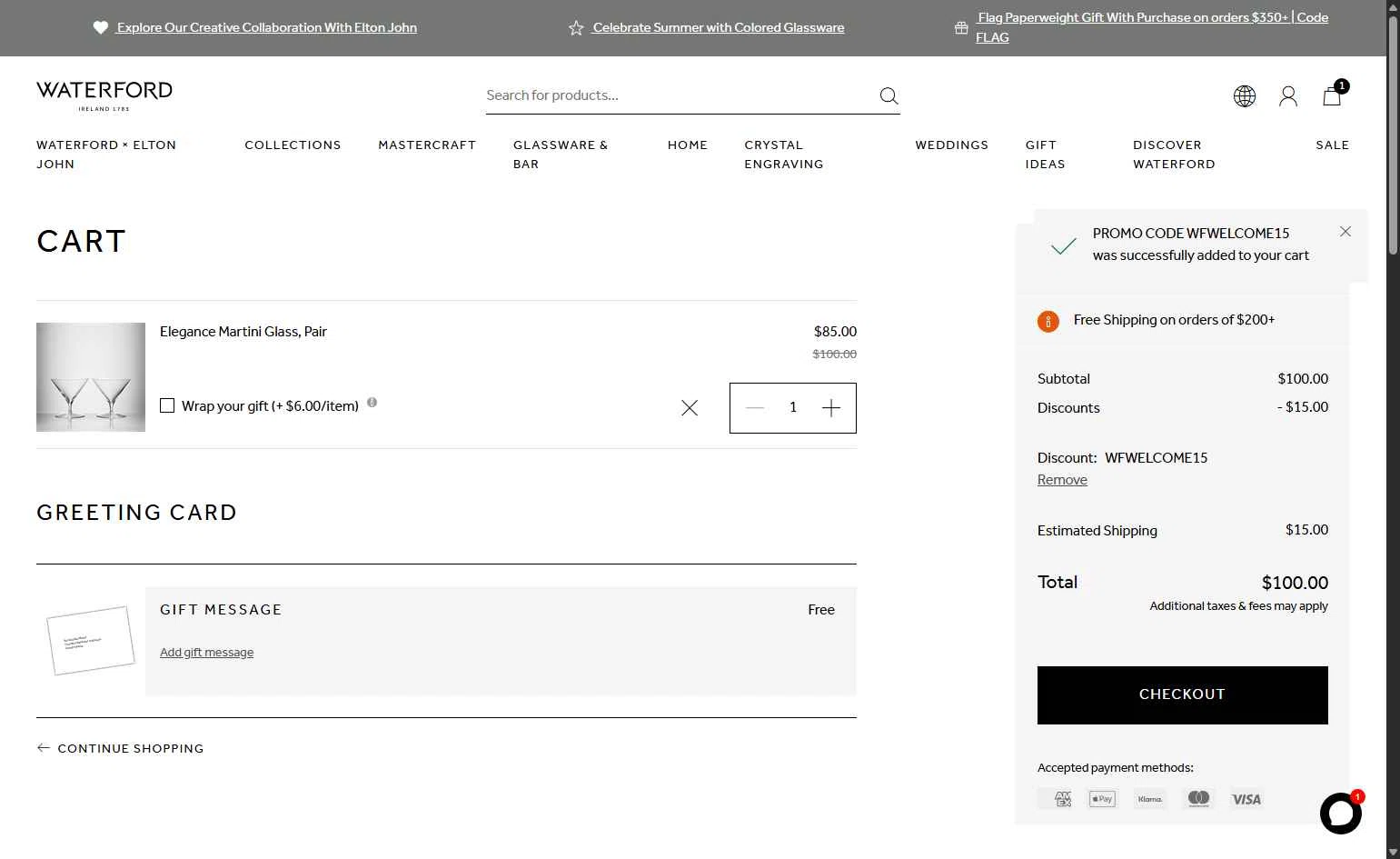Open the Glassware & Bar menu
This screenshot has width=1400, height=859.
click(561, 155)
